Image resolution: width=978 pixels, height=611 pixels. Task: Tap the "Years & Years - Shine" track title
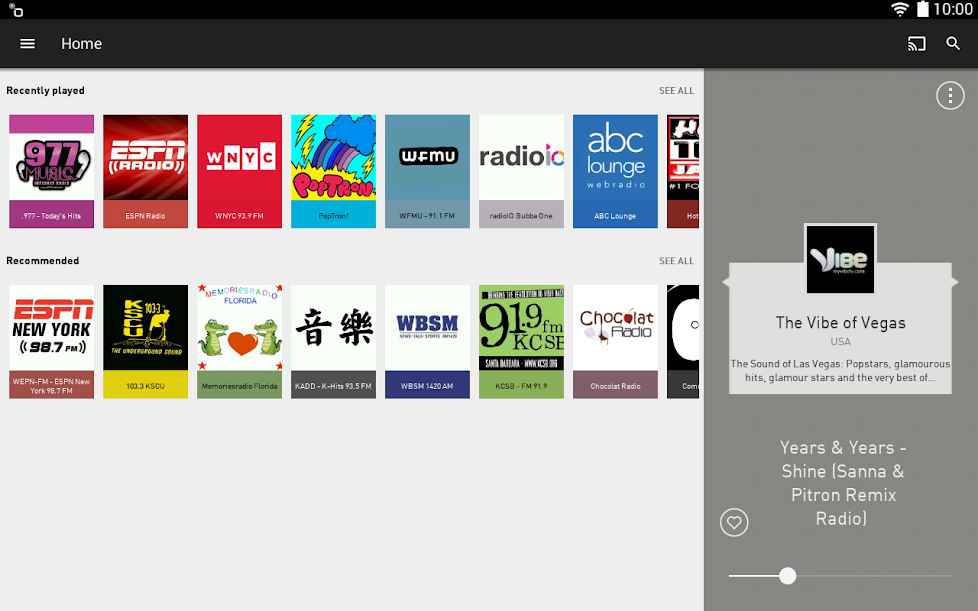pos(842,483)
